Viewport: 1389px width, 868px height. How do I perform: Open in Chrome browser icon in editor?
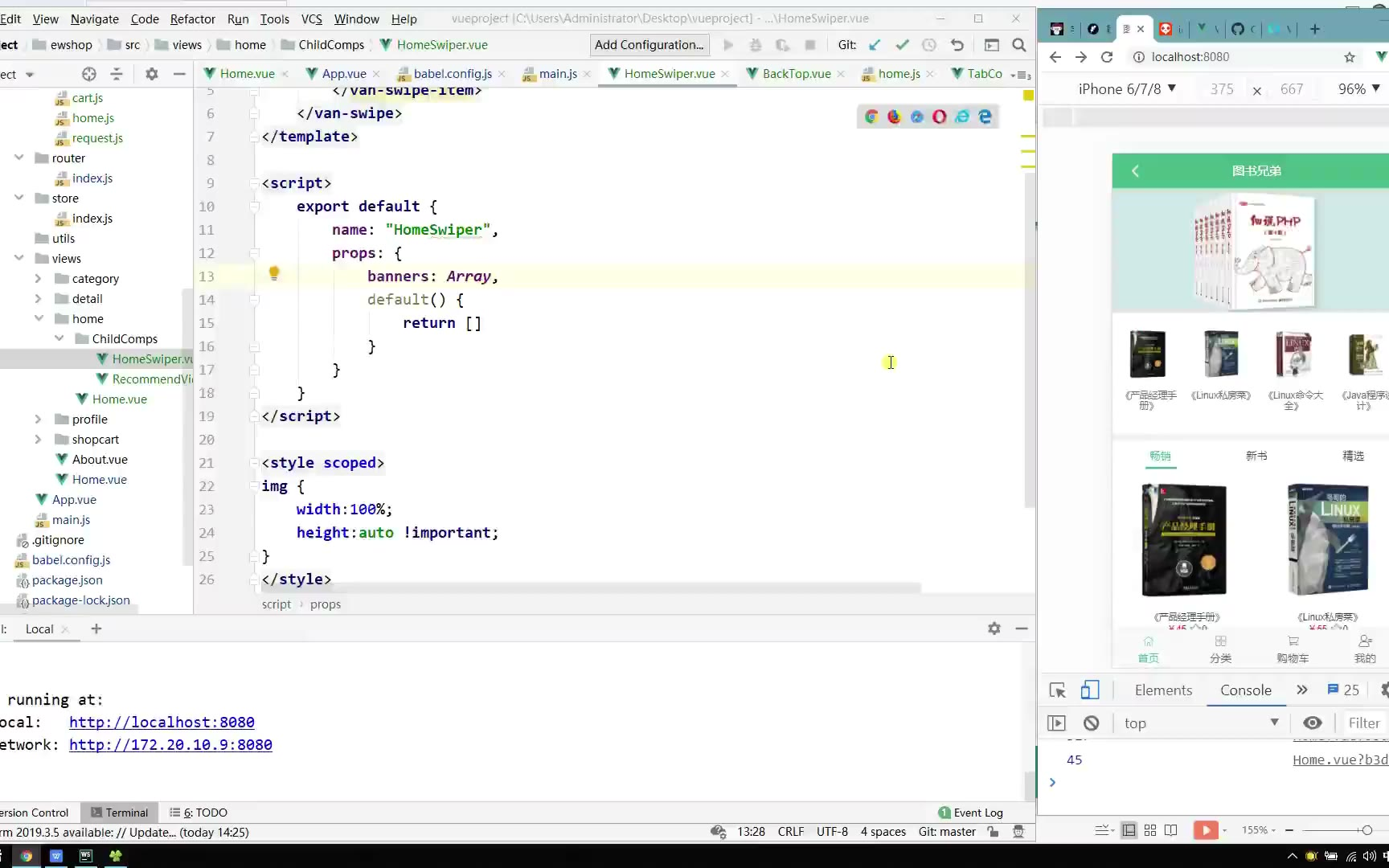[x=871, y=117]
